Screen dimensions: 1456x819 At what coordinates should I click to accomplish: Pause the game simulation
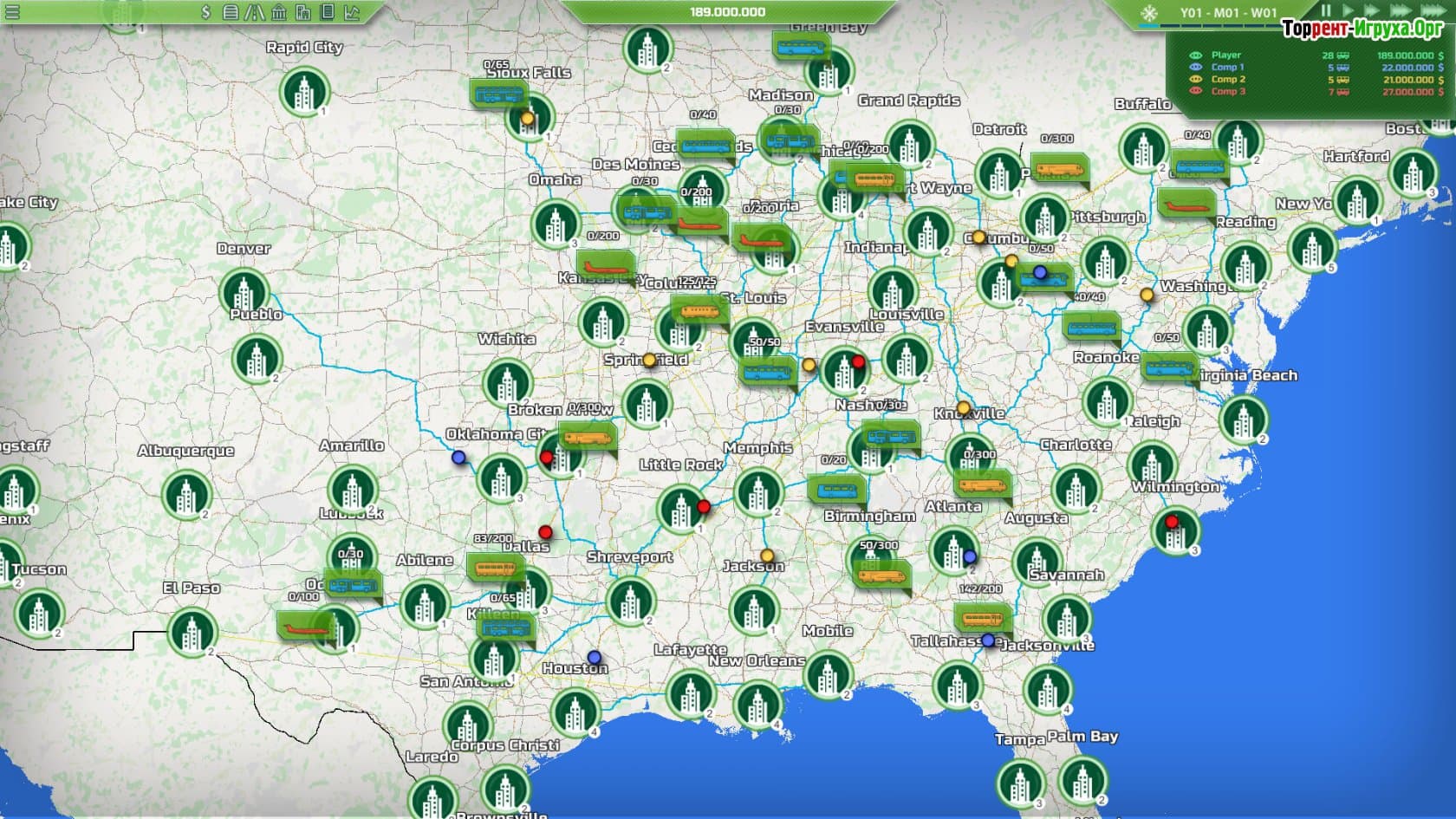(1325, 11)
